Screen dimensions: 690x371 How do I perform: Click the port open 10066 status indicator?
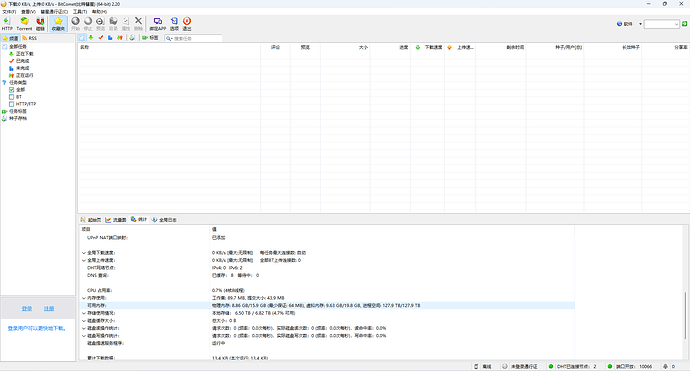click(x=630, y=366)
